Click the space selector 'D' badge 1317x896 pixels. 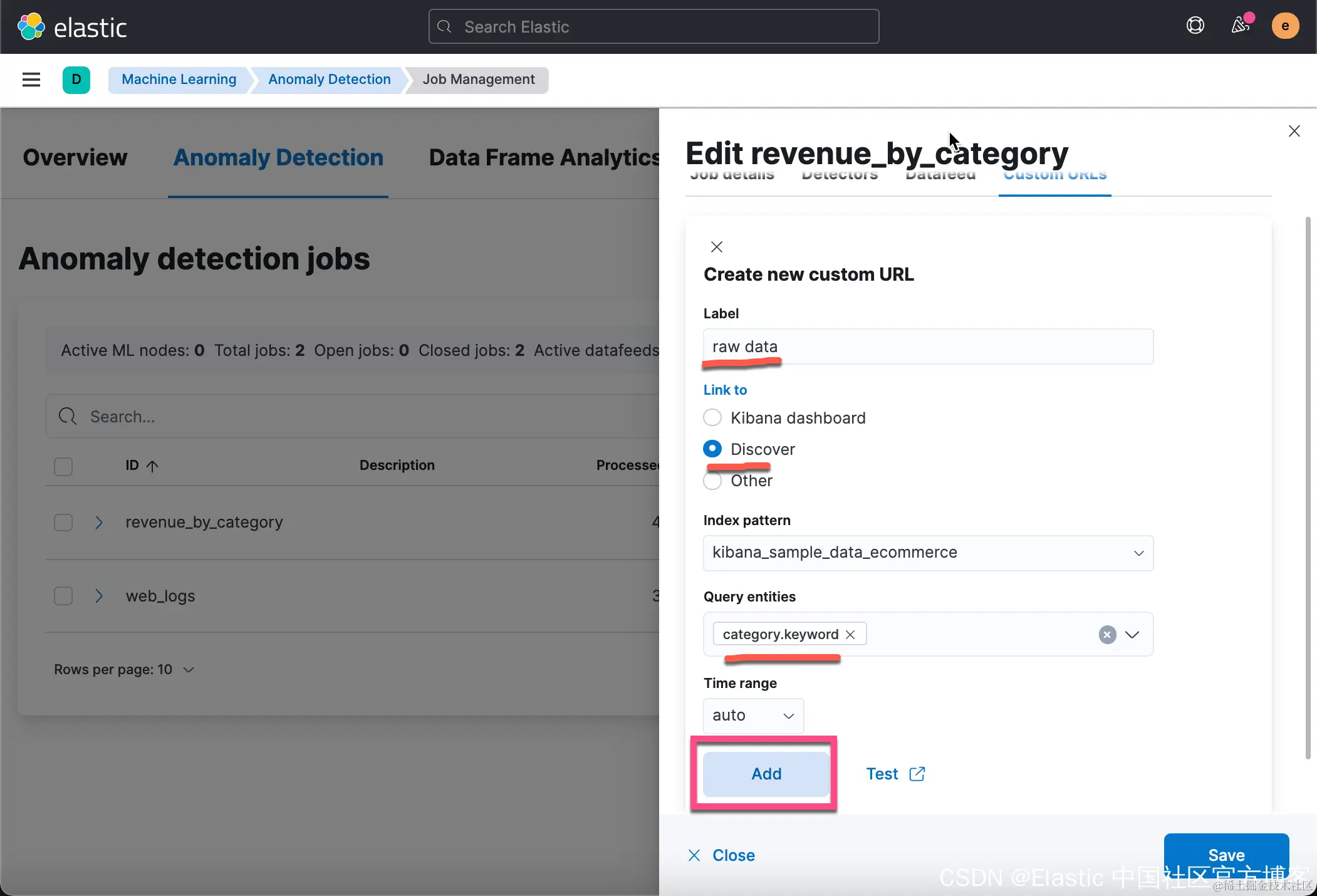click(76, 80)
